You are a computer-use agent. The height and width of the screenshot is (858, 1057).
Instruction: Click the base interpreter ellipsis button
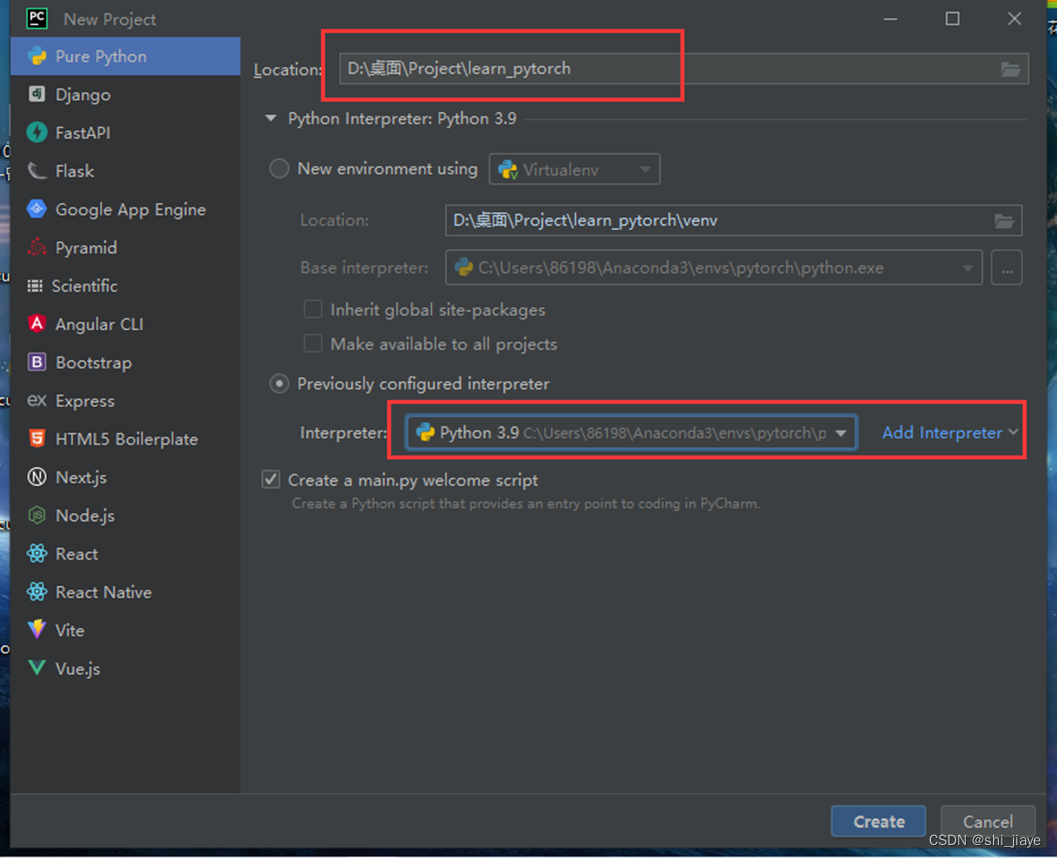tap(1006, 268)
